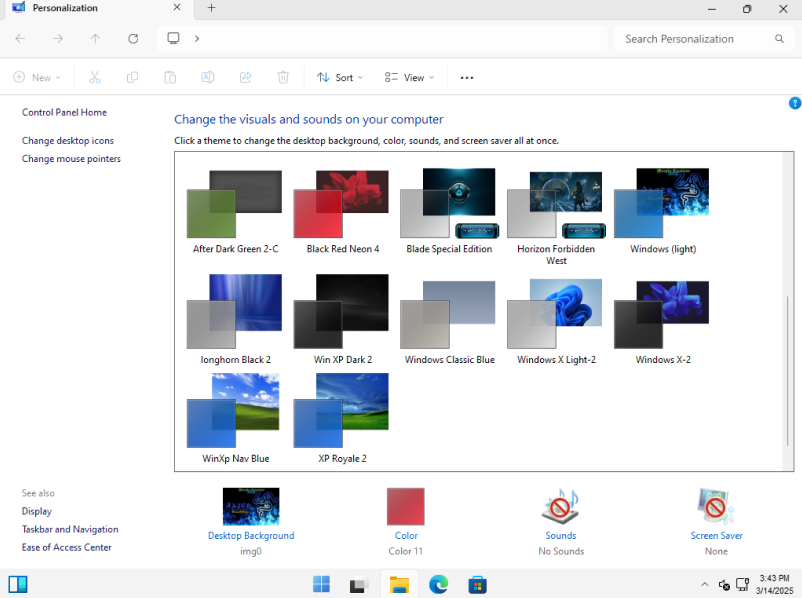Open Screen Saver settings icon

[x=716, y=506]
